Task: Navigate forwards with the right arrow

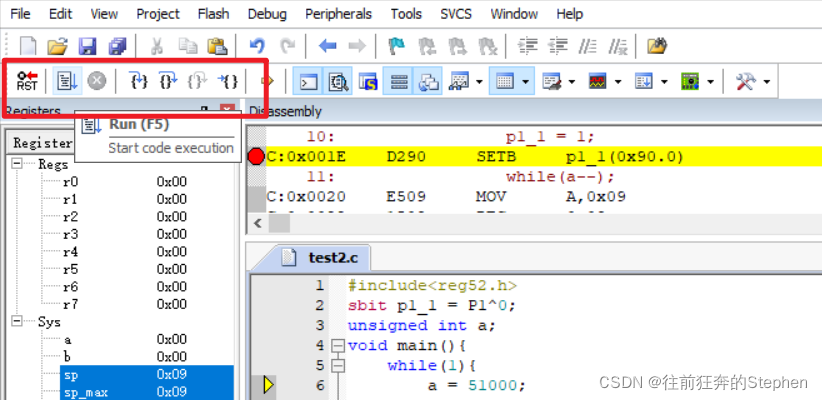Action: tap(357, 46)
